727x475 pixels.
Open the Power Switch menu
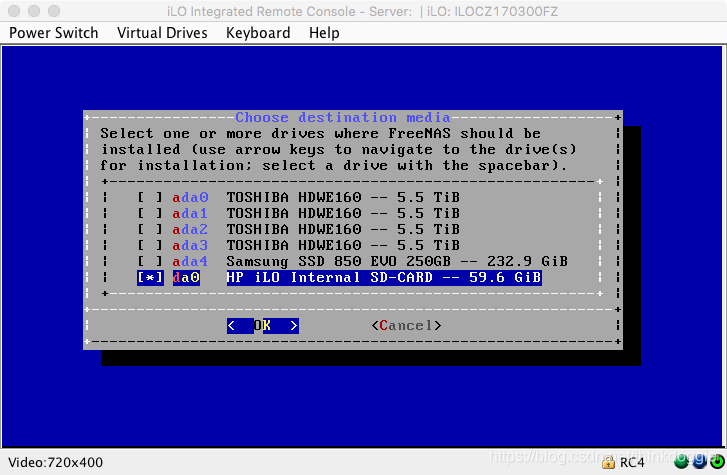click(54, 33)
